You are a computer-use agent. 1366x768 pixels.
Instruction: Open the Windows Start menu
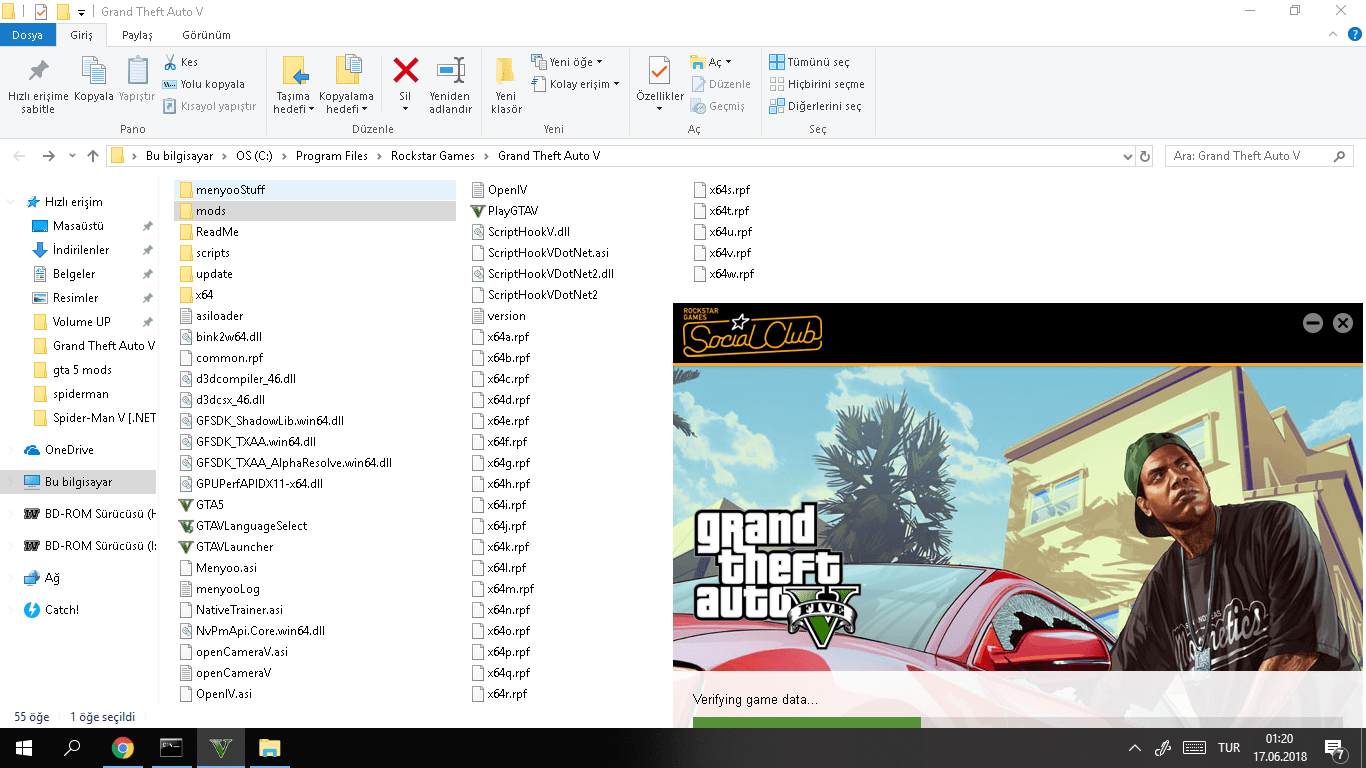pyautogui.click(x=23, y=748)
